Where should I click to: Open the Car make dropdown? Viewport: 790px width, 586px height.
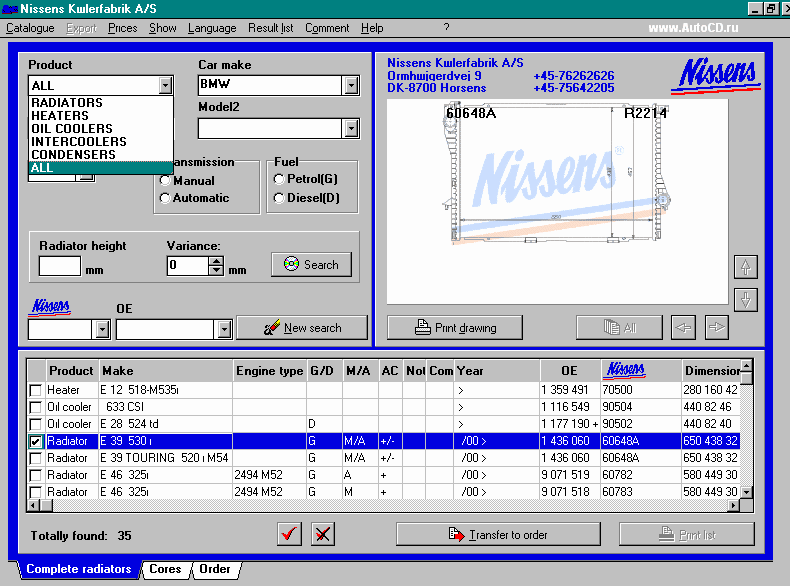coord(351,85)
